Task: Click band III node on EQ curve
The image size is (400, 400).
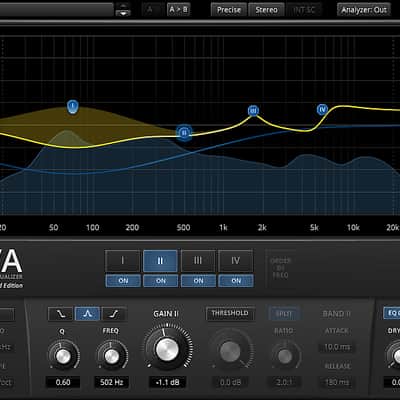Action: [x=253, y=111]
